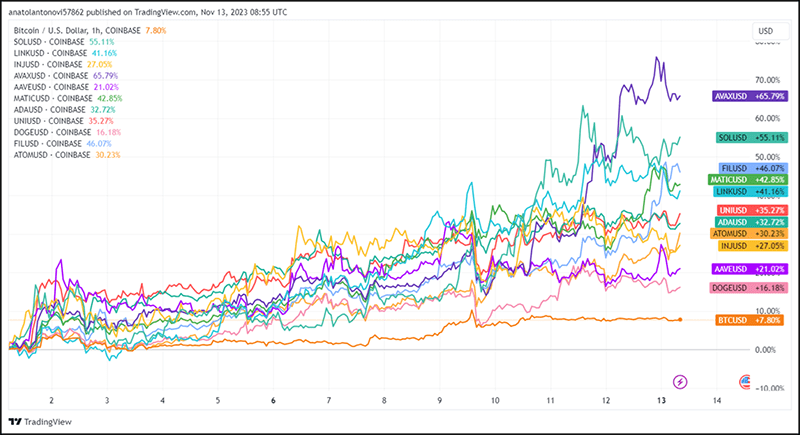Click the UNIUSD +35.27% price label
The width and height of the screenshot is (800, 435).
click(752, 210)
